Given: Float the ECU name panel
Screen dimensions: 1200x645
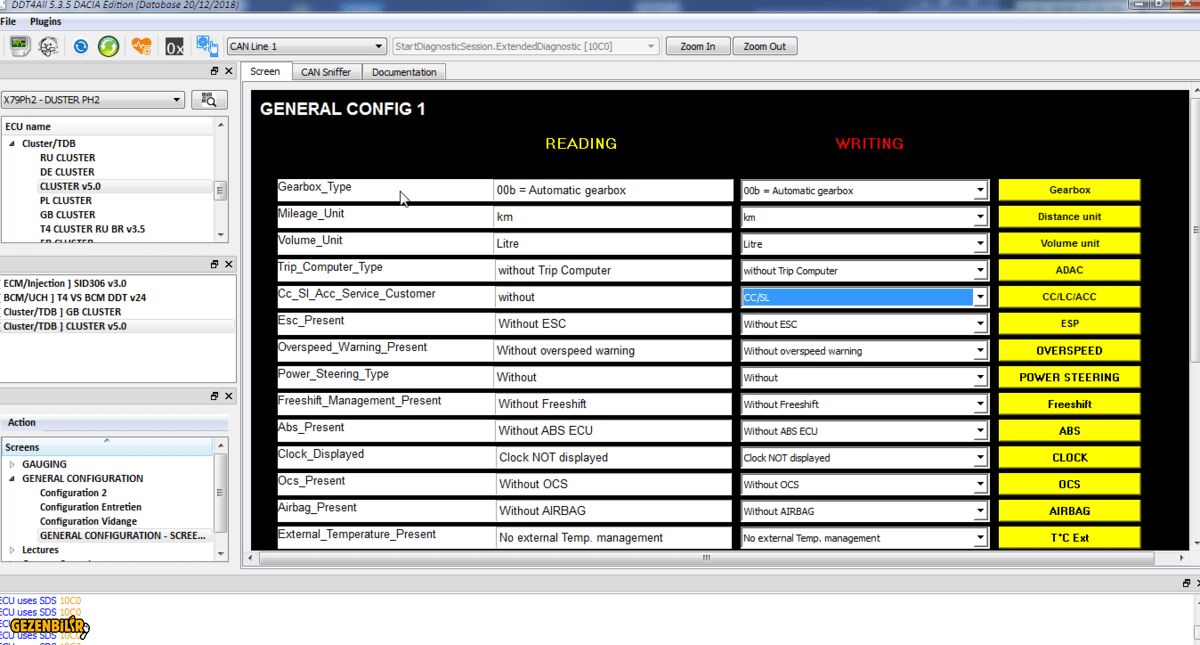Looking at the screenshot, I should click(x=214, y=71).
